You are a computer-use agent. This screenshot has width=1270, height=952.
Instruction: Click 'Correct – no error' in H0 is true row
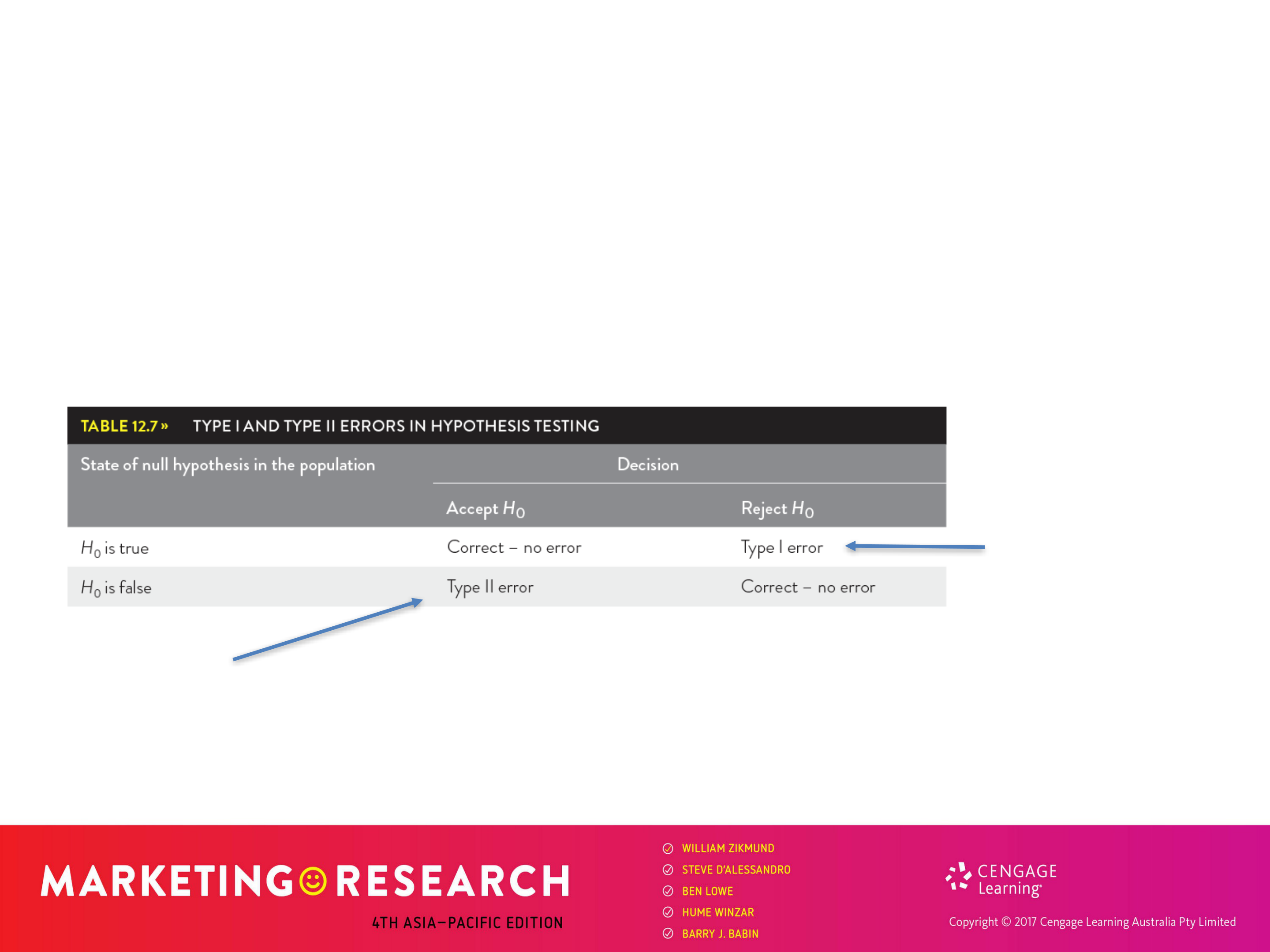[x=514, y=547]
